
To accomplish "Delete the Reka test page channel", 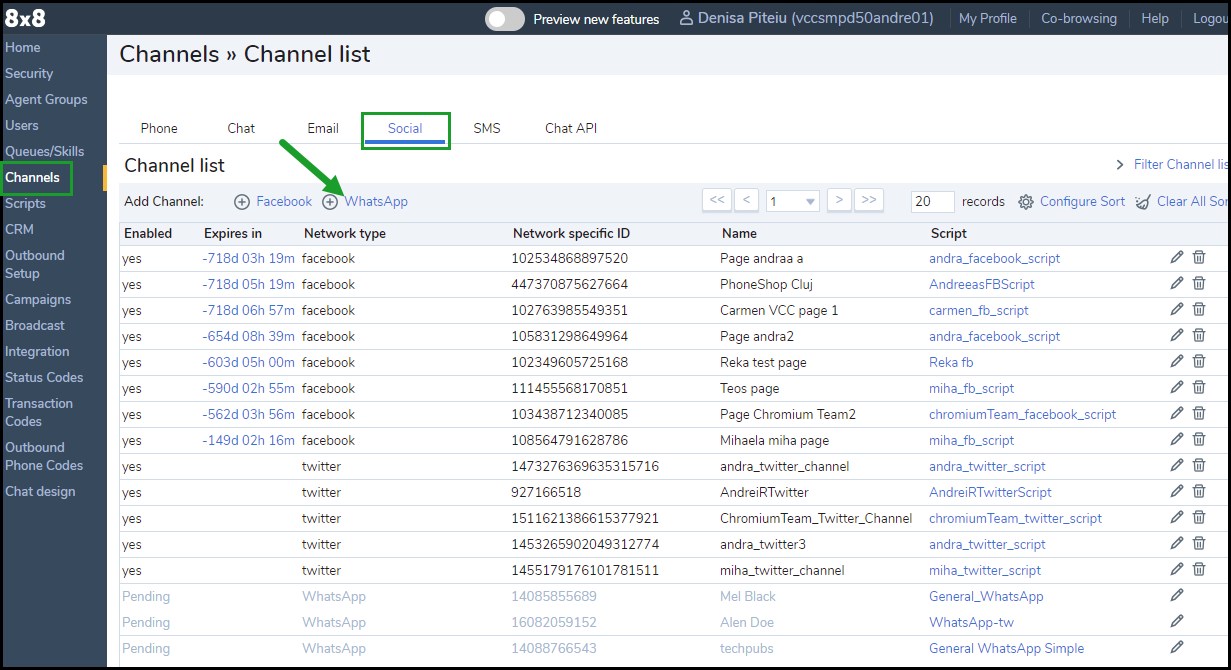I will [1199, 361].
